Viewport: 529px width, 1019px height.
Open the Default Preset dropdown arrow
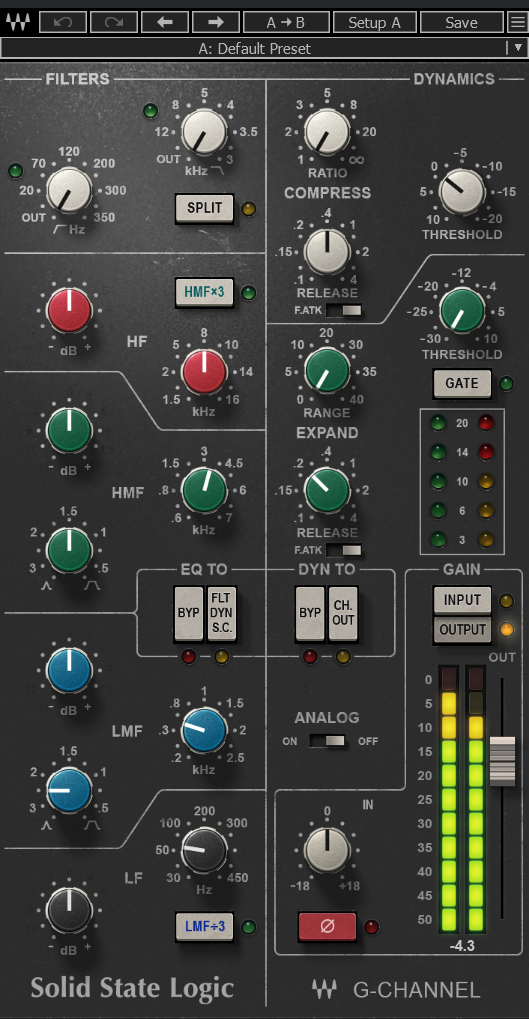click(517, 47)
